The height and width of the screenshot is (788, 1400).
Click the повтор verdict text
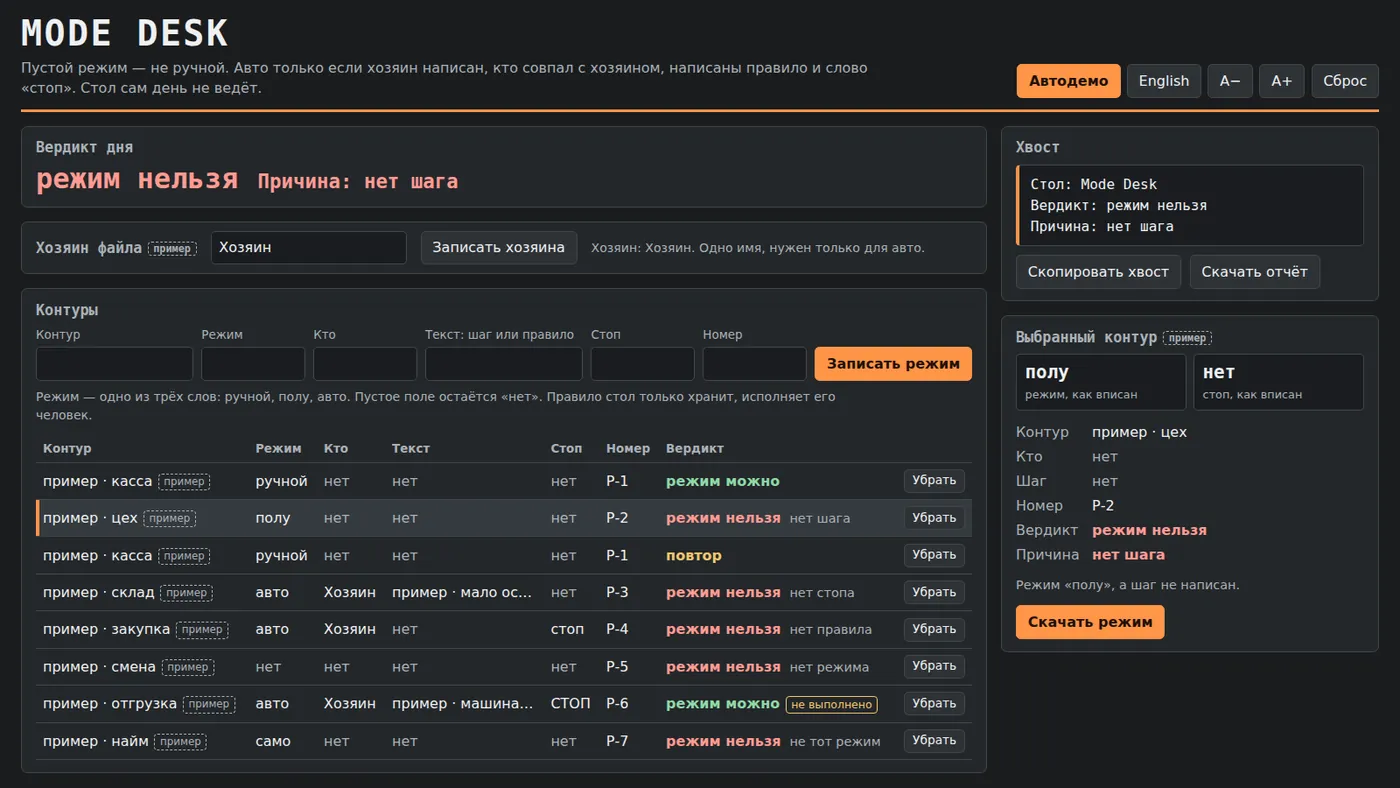pyautogui.click(x=694, y=555)
